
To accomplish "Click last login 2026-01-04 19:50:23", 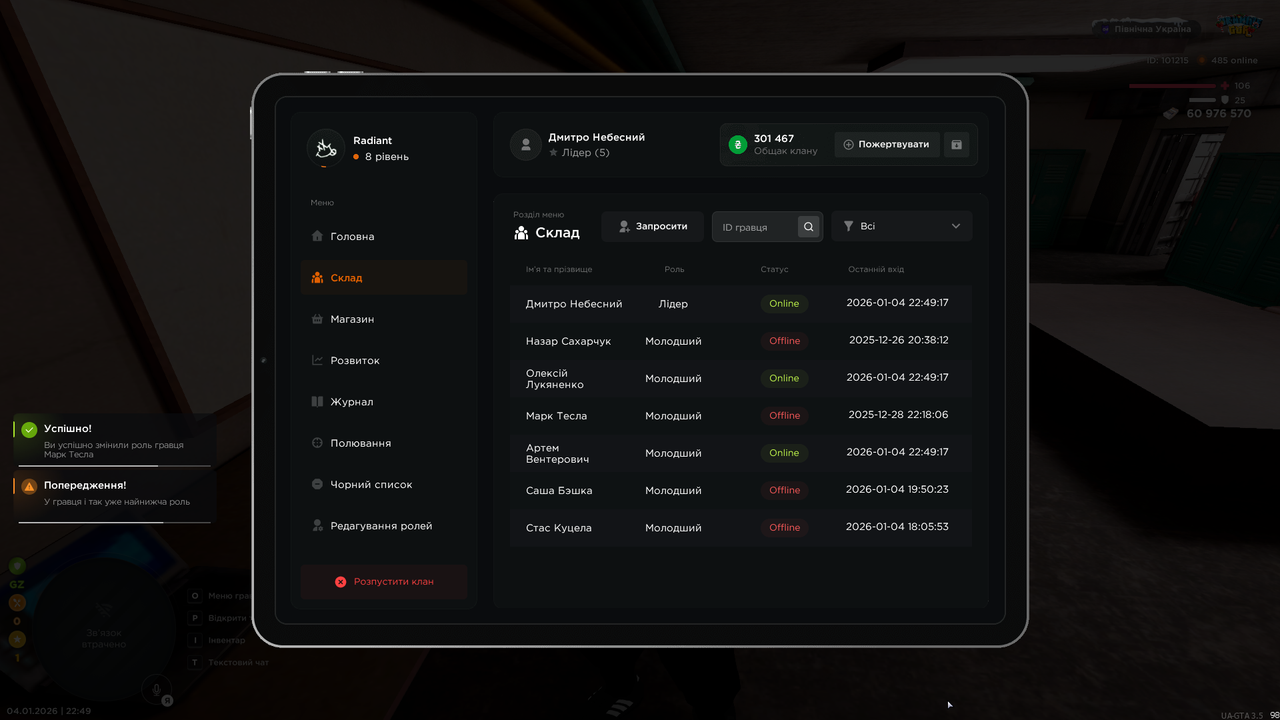I will pos(897,490).
